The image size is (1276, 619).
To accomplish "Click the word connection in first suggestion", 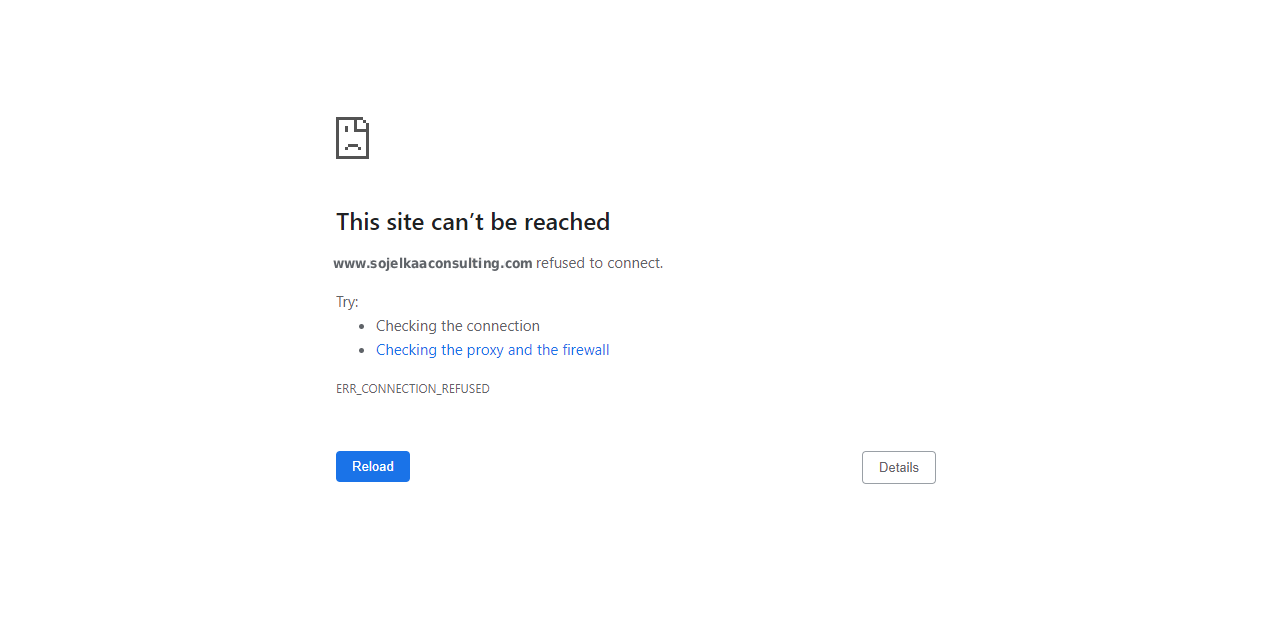I will (502, 326).
